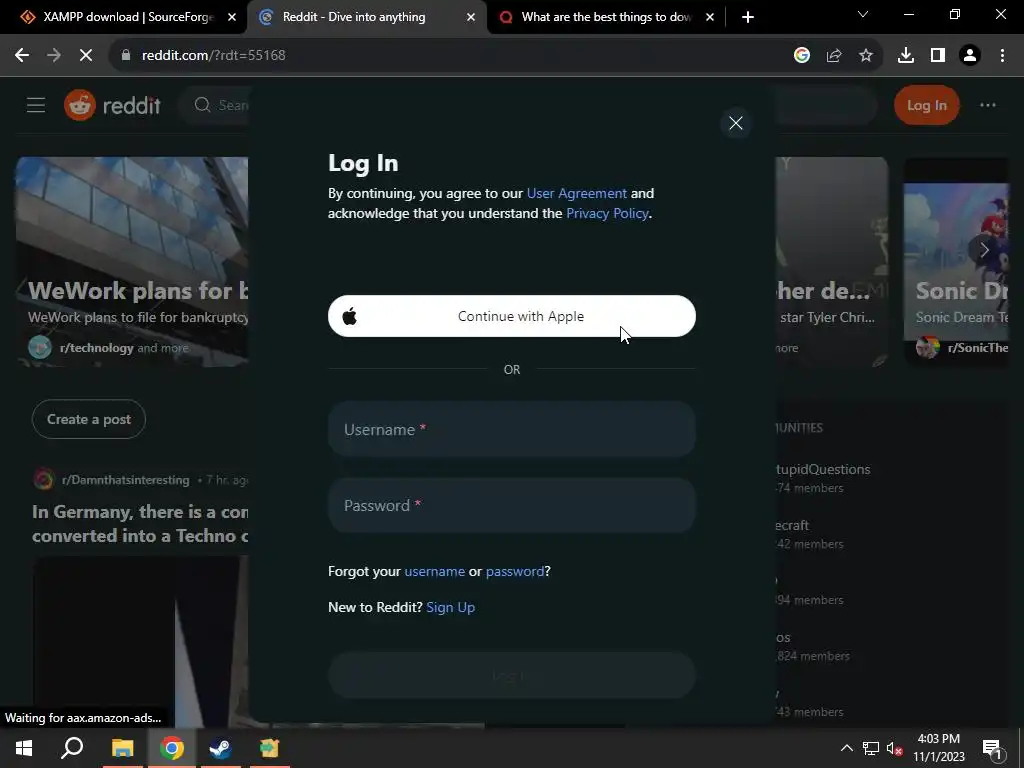Advance trending carousel with right chevron
The width and height of the screenshot is (1024, 768).
click(x=984, y=249)
